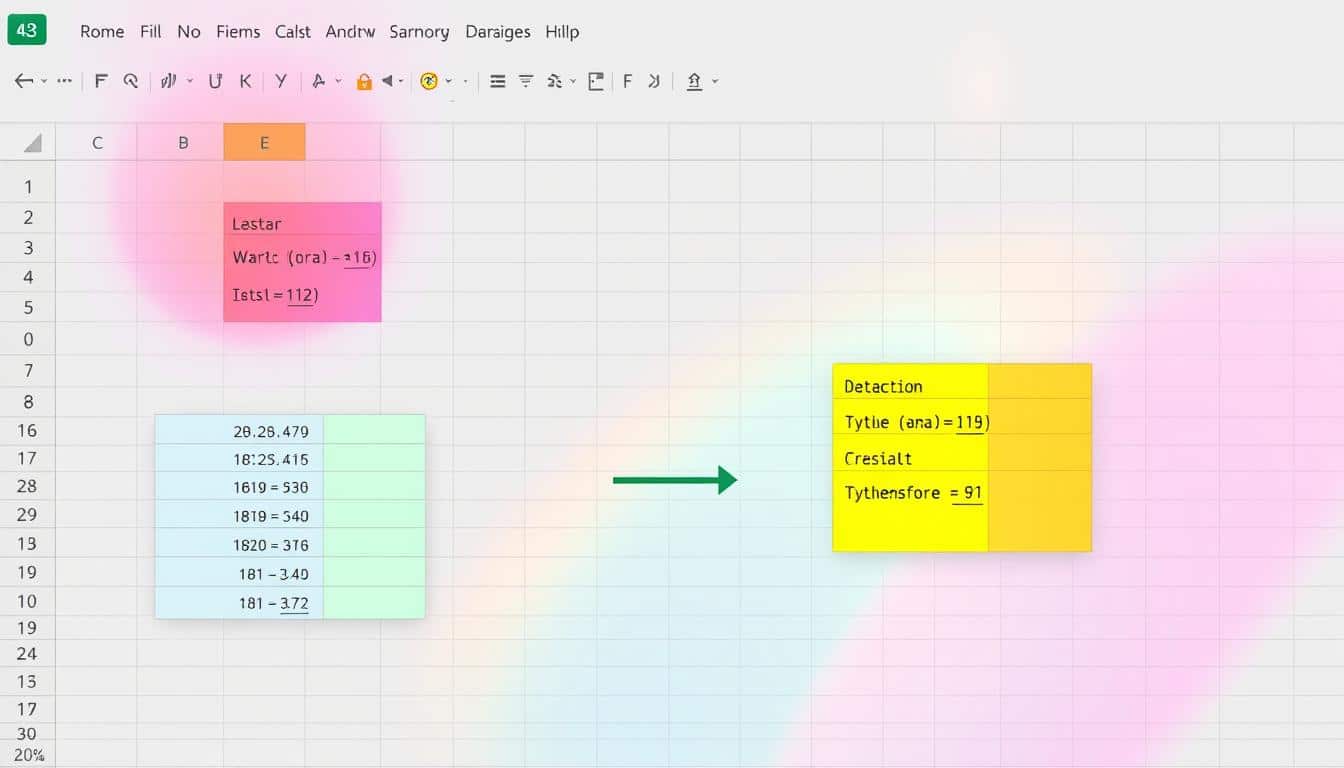Viewport: 1344px width, 768px height.
Task: Click the first F icon after the dots
Action: click(100, 82)
